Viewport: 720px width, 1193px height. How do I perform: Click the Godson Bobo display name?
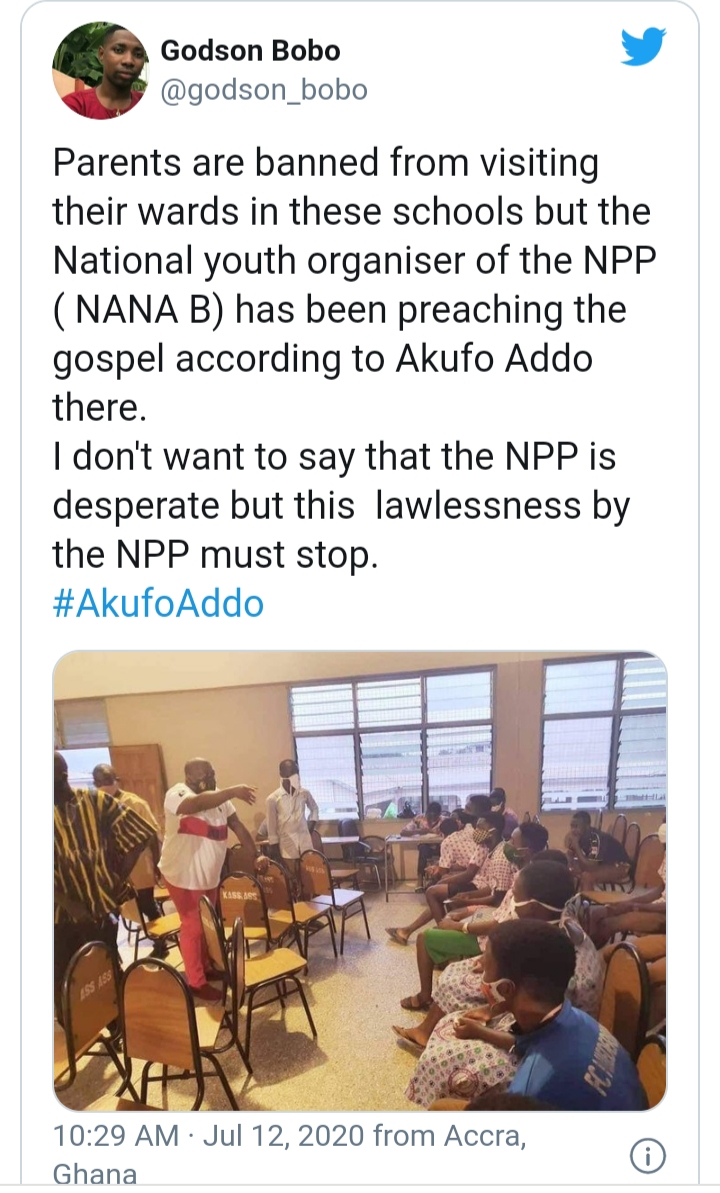coord(250,50)
